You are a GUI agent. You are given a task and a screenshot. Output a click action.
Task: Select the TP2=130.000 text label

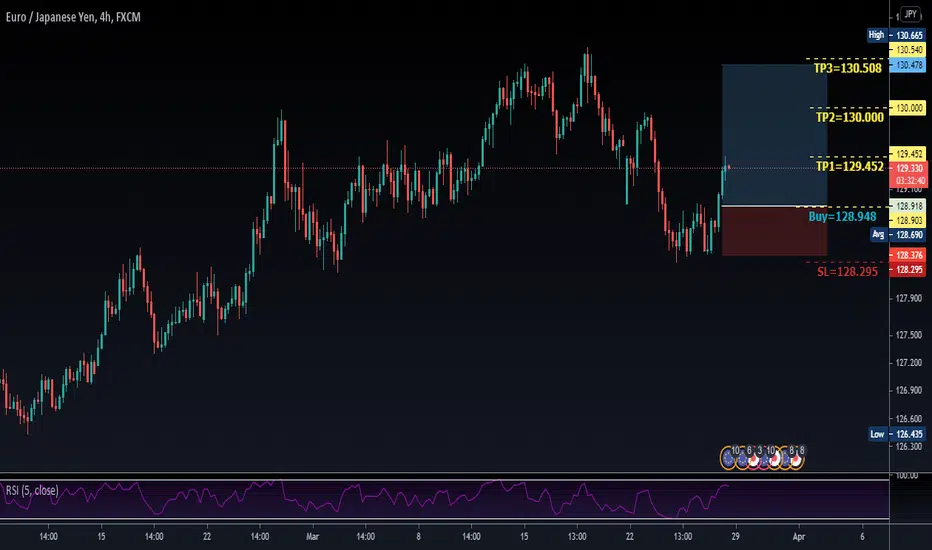[x=849, y=117]
